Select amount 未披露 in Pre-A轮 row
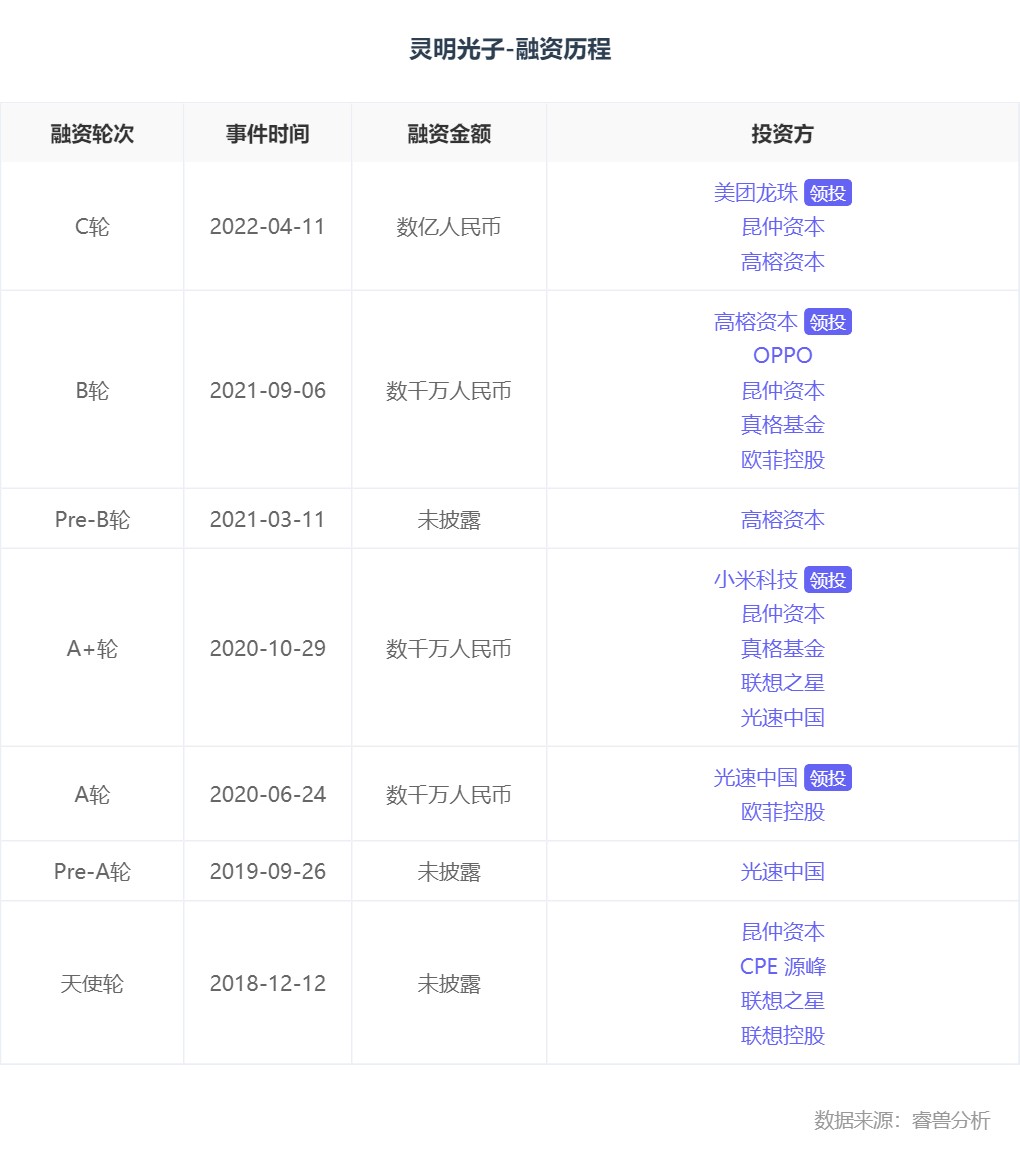1020x1174 pixels. (449, 872)
